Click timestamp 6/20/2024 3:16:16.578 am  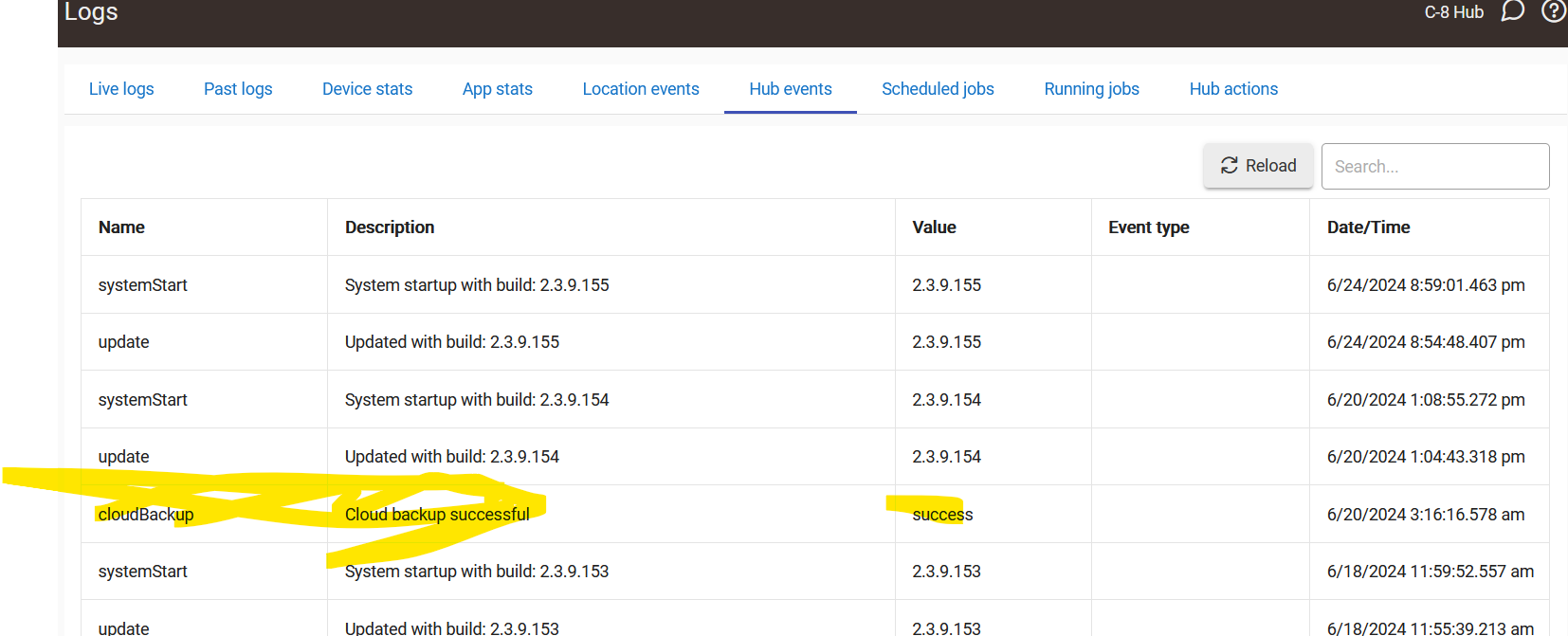point(1426,515)
